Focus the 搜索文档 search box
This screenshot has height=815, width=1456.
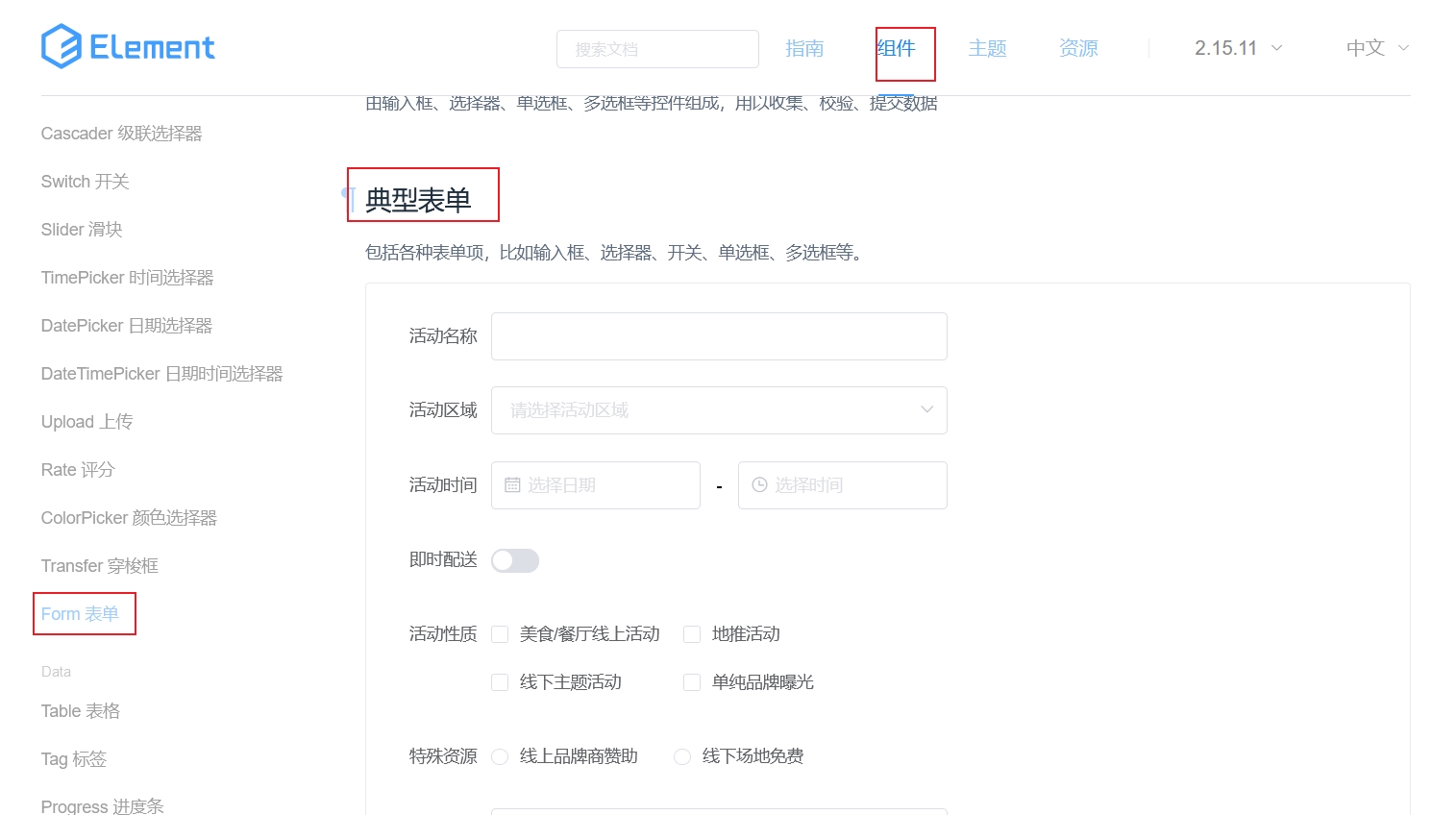[x=657, y=49]
